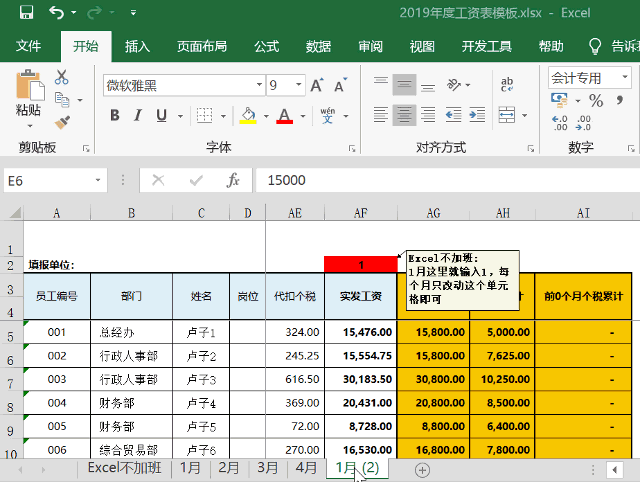Click the Tell Me lightbulb icon

(x=595, y=46)
